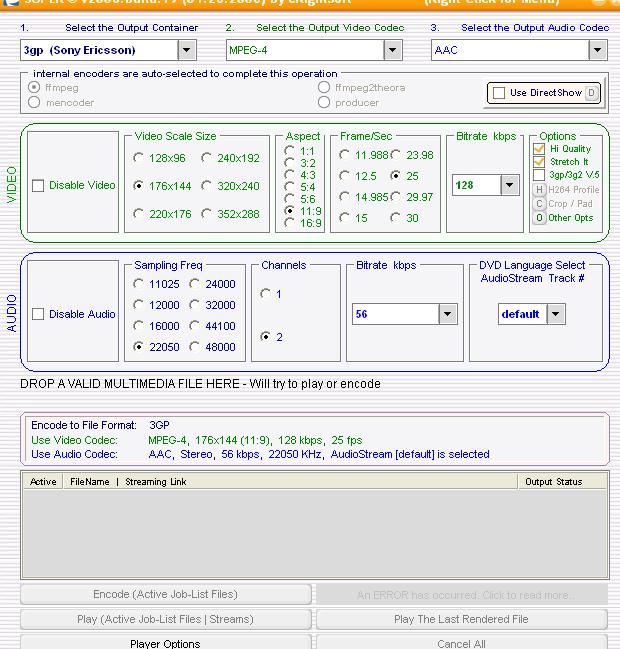Click the video bitrate 128 field
This screenshot has width=620, height=649.
[x=476, y=185]
